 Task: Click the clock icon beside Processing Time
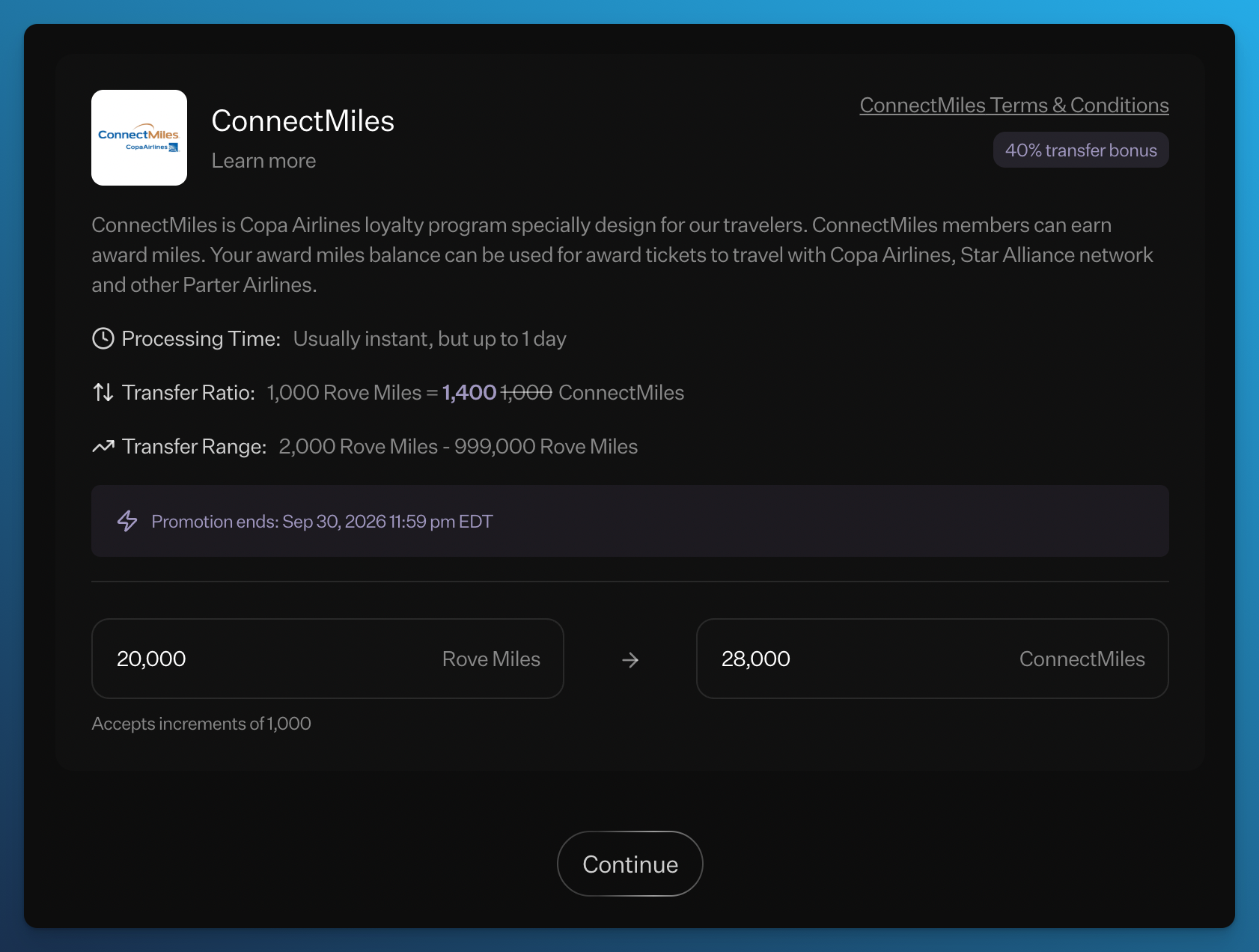click(103, 338)
